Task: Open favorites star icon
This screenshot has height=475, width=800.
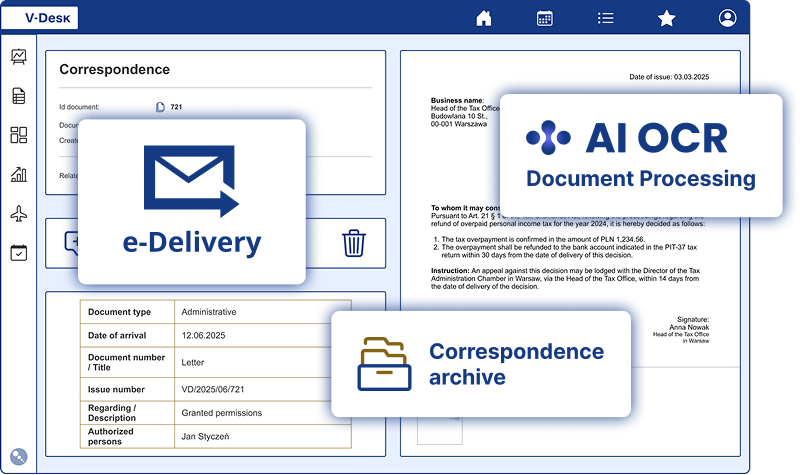Action: (666, 18)
